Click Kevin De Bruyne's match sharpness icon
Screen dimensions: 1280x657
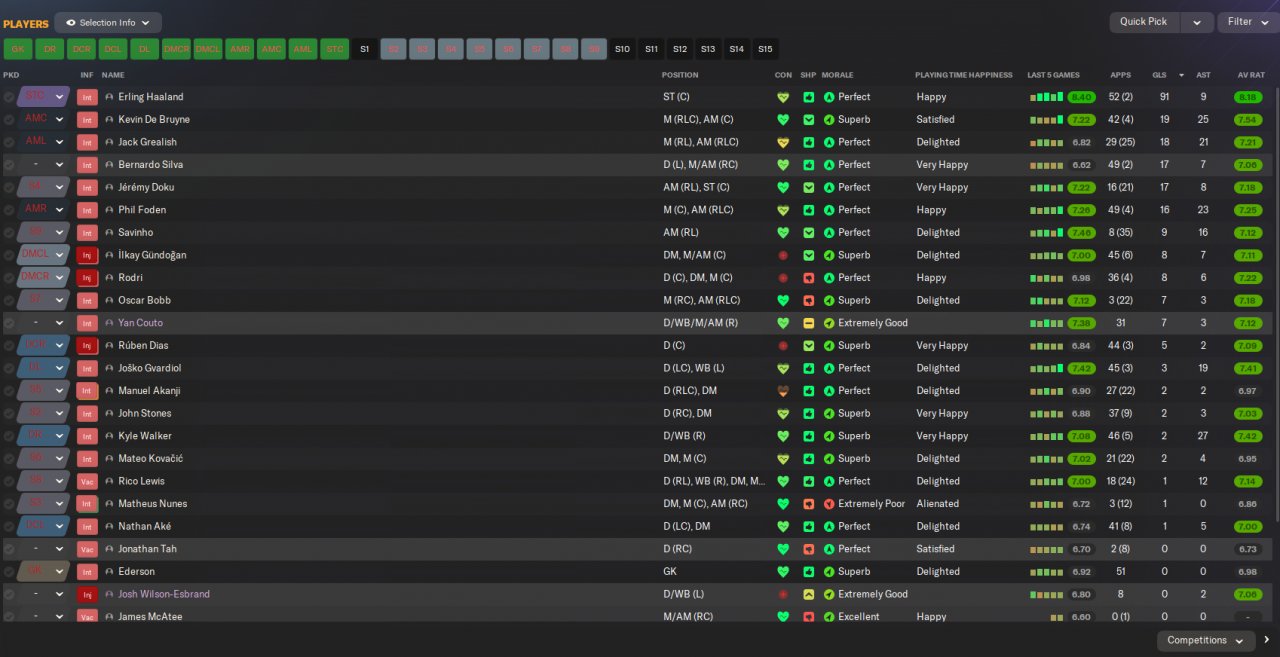[x=809, y=119]
